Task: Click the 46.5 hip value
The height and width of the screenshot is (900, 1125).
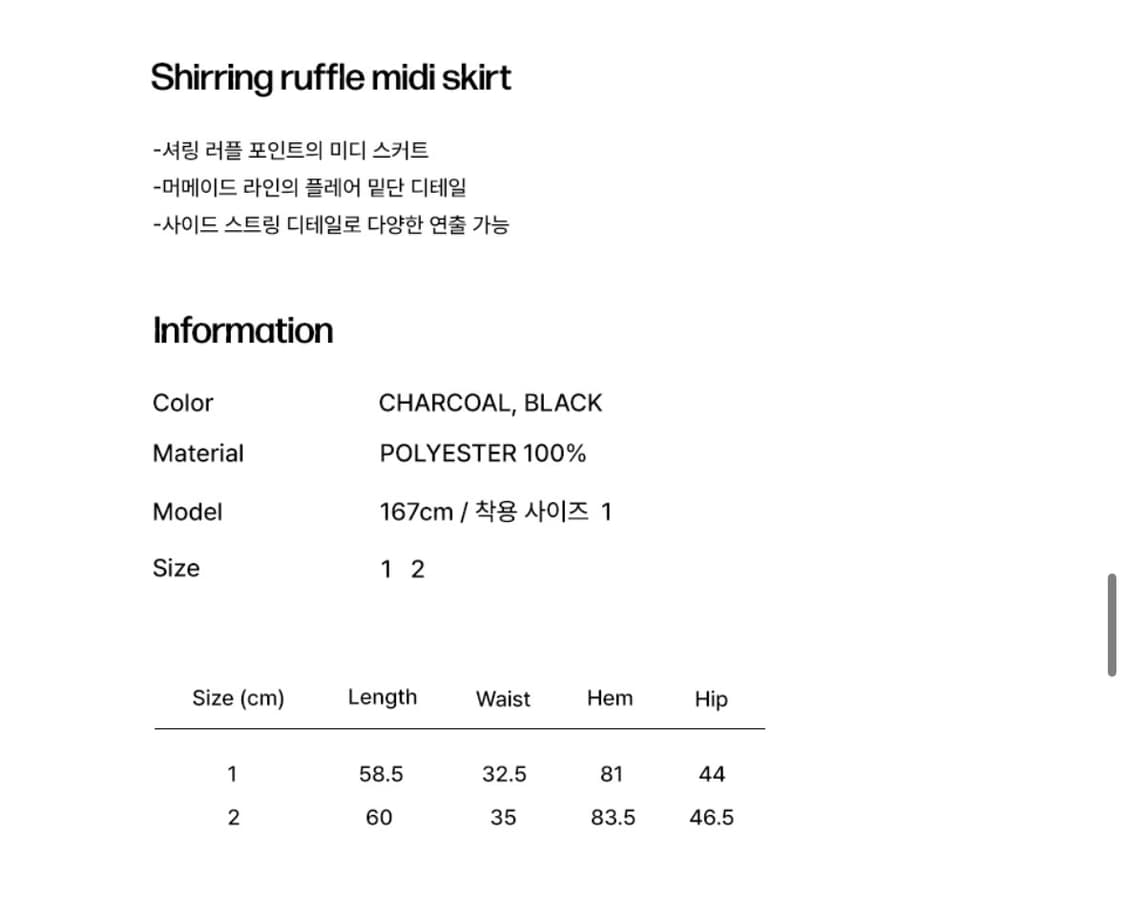Action: [711, 817]
